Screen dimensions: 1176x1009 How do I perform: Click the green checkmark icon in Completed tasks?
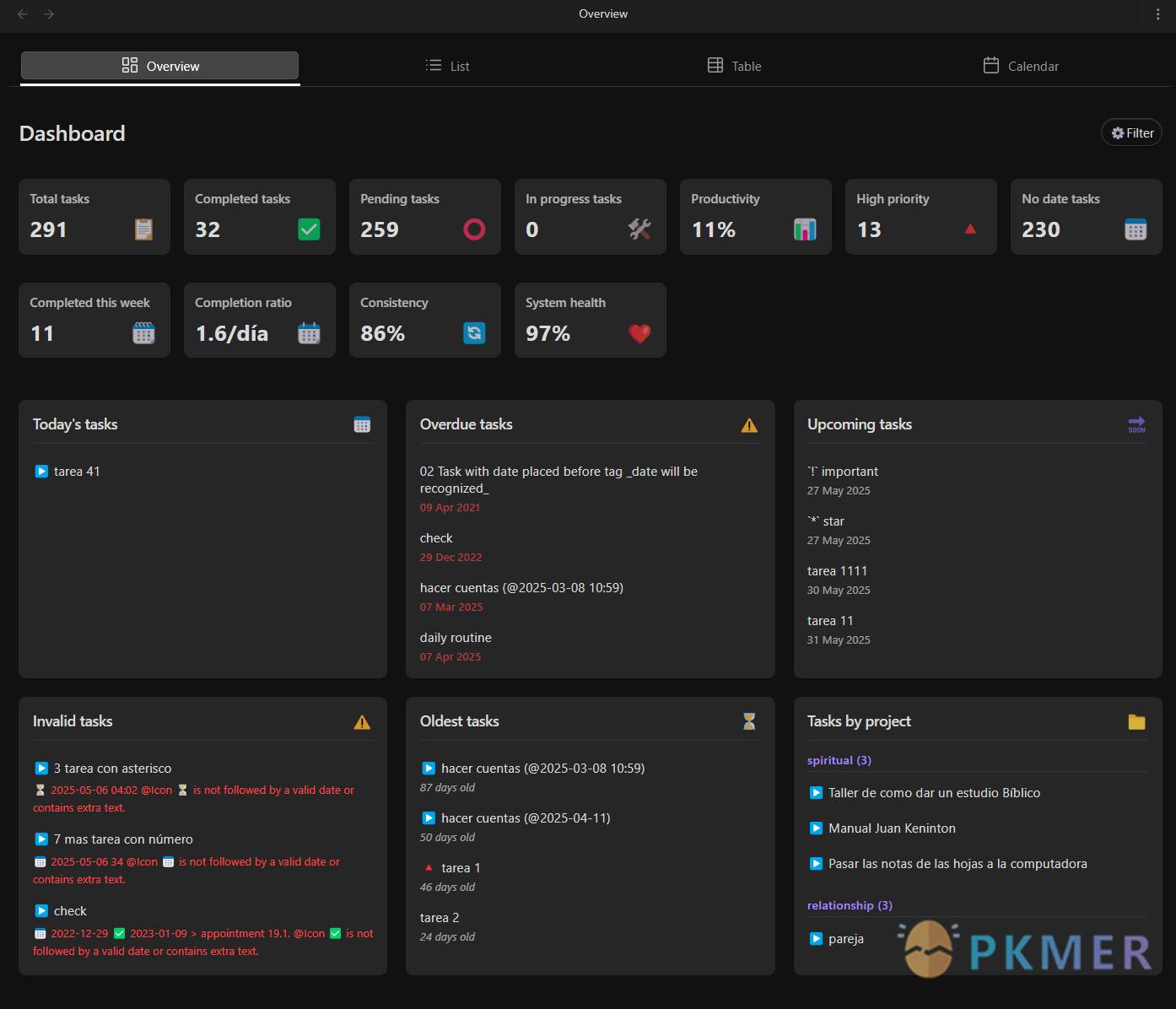point(309,229)
